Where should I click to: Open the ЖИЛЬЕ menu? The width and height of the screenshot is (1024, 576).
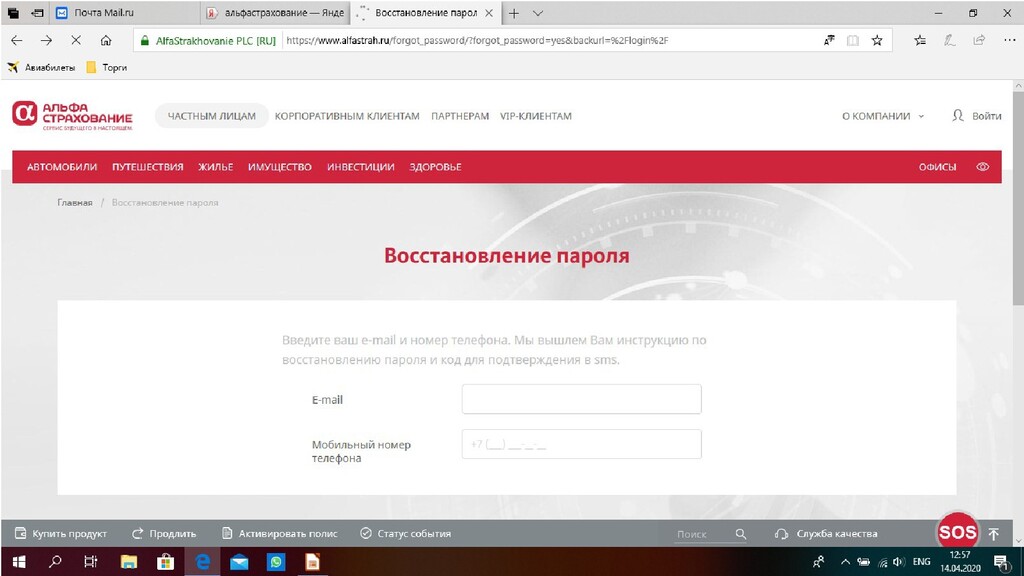click(216, 167)
